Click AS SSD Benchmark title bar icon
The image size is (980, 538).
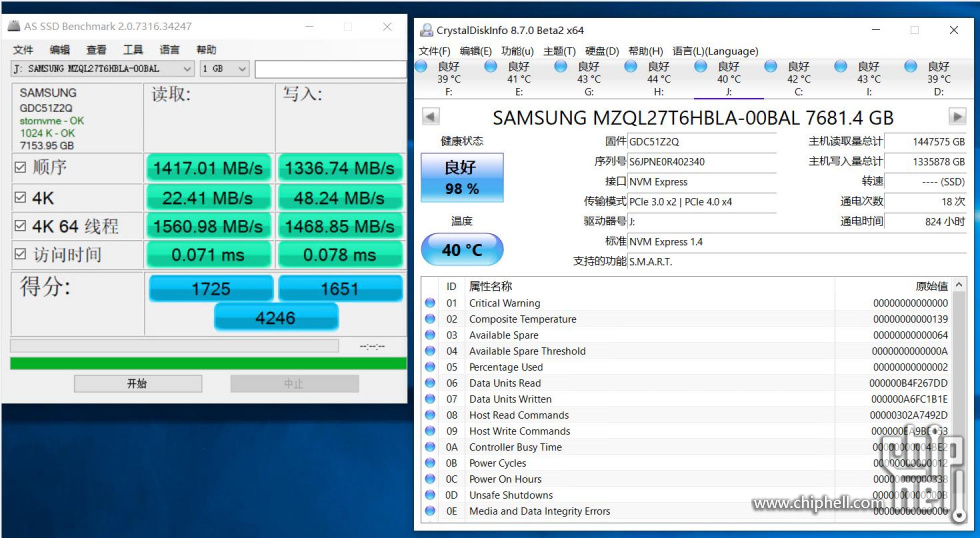pos(14,26)
